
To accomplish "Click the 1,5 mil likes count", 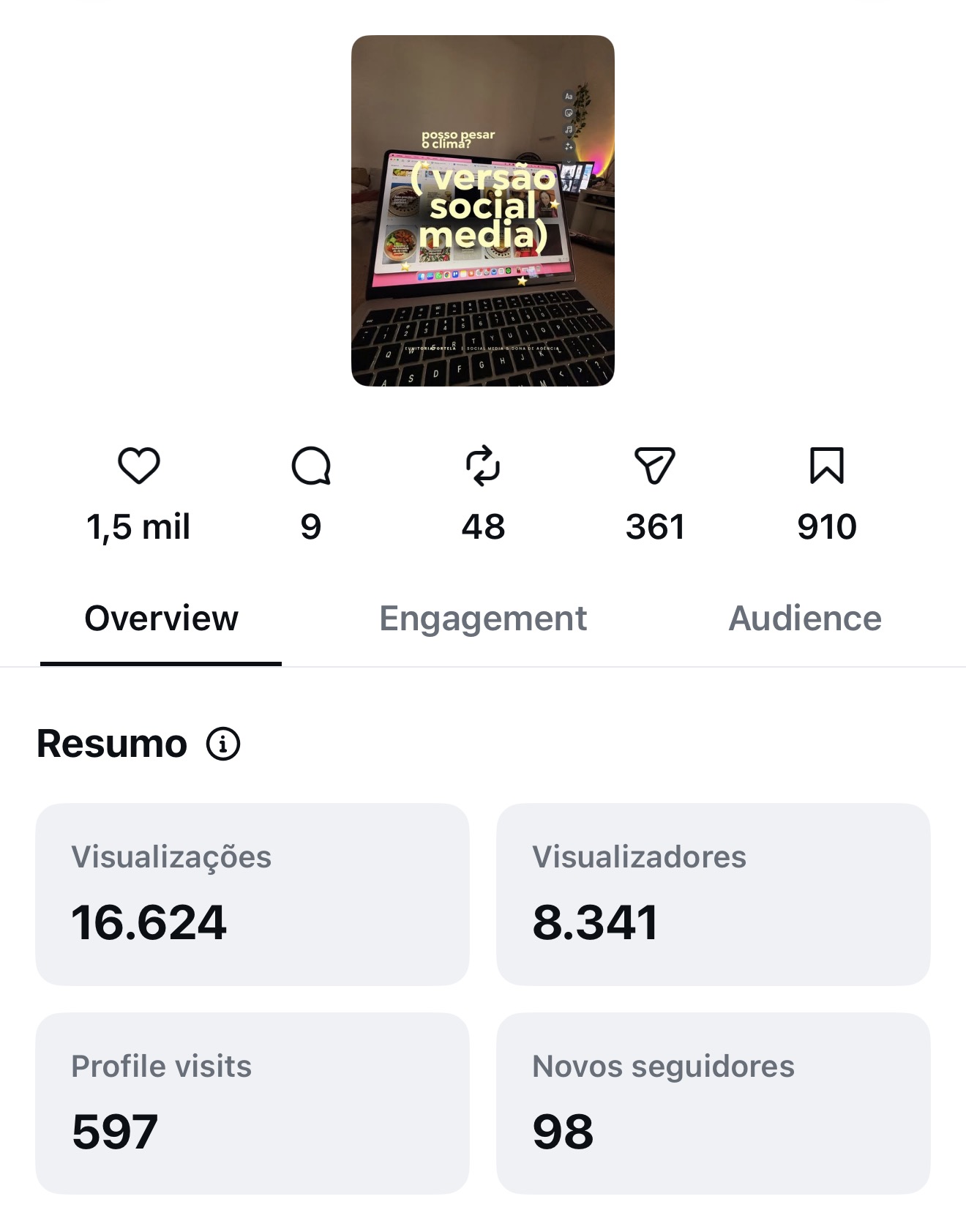I will point(139,527).
